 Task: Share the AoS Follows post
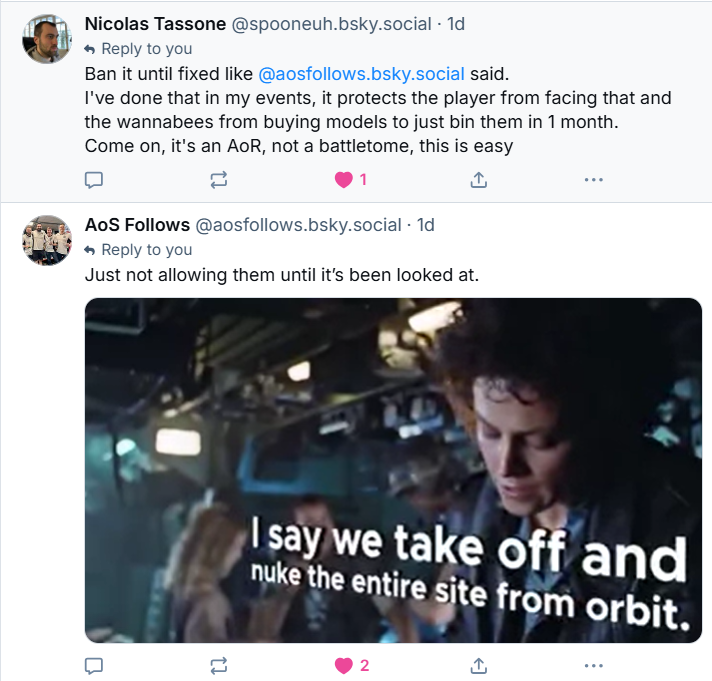tap(479, 665)
